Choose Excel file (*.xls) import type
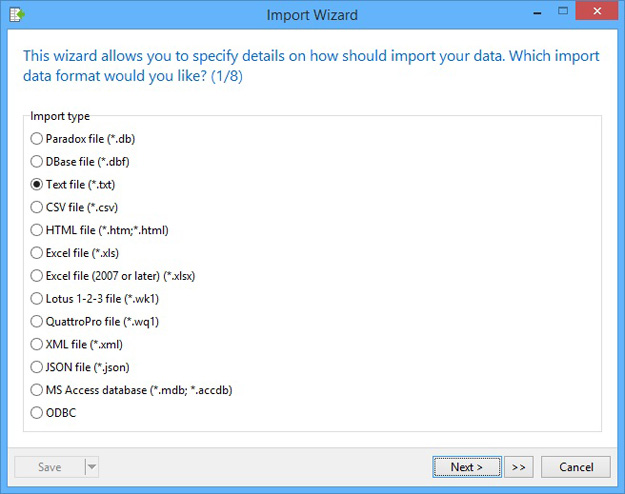This screenshot has width=625, height=494. tap(75, 253)
